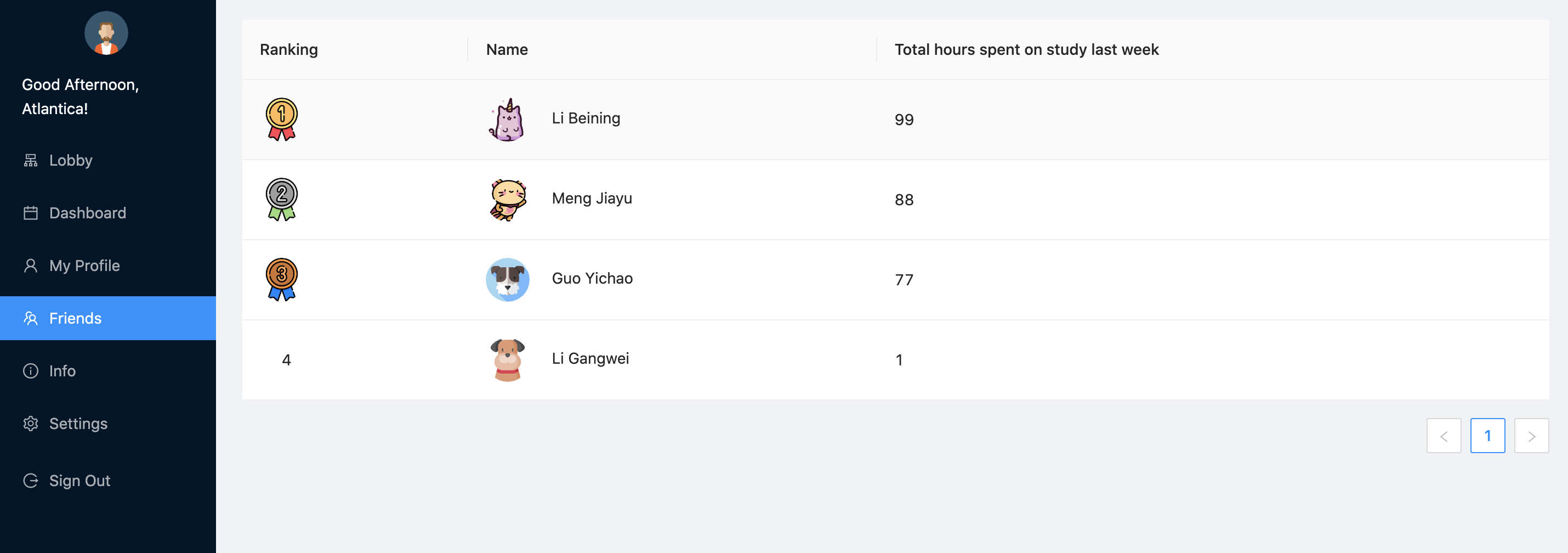Click the bronze third-place medal icon

tap(281, 280)
